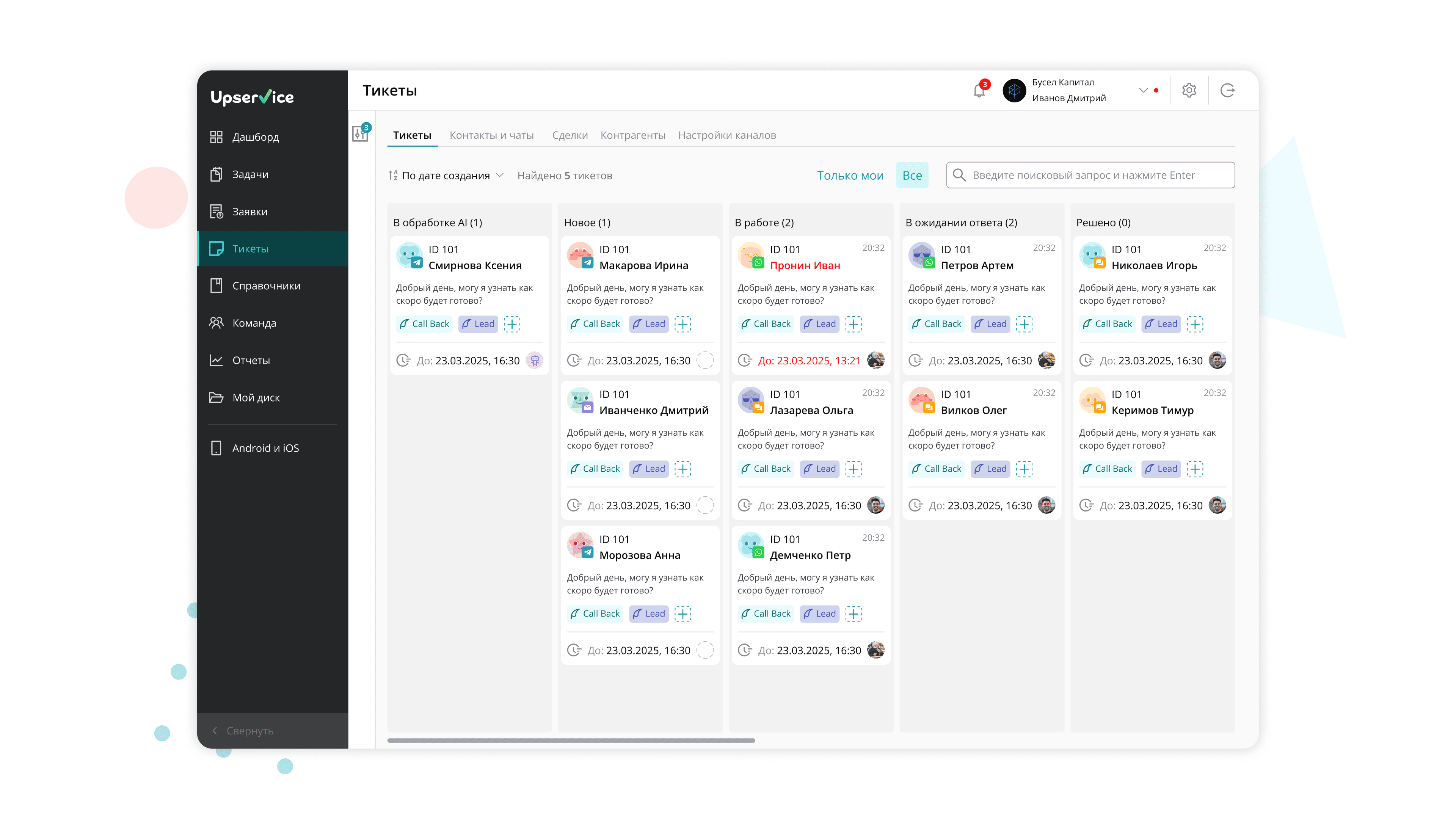
Task: Click the ticket search input field
Action: coord(1090,175)
